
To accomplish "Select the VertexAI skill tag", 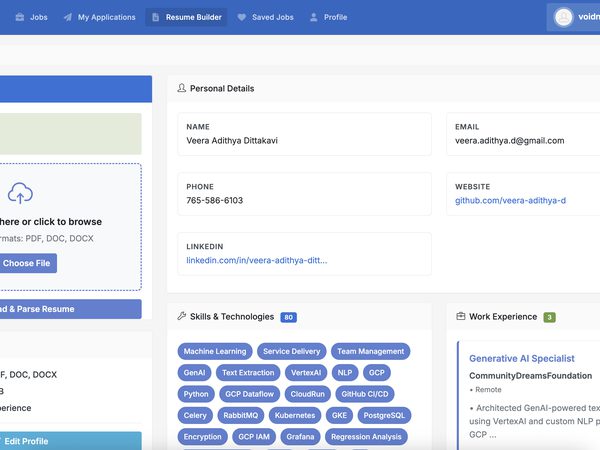I will [306, 373].
